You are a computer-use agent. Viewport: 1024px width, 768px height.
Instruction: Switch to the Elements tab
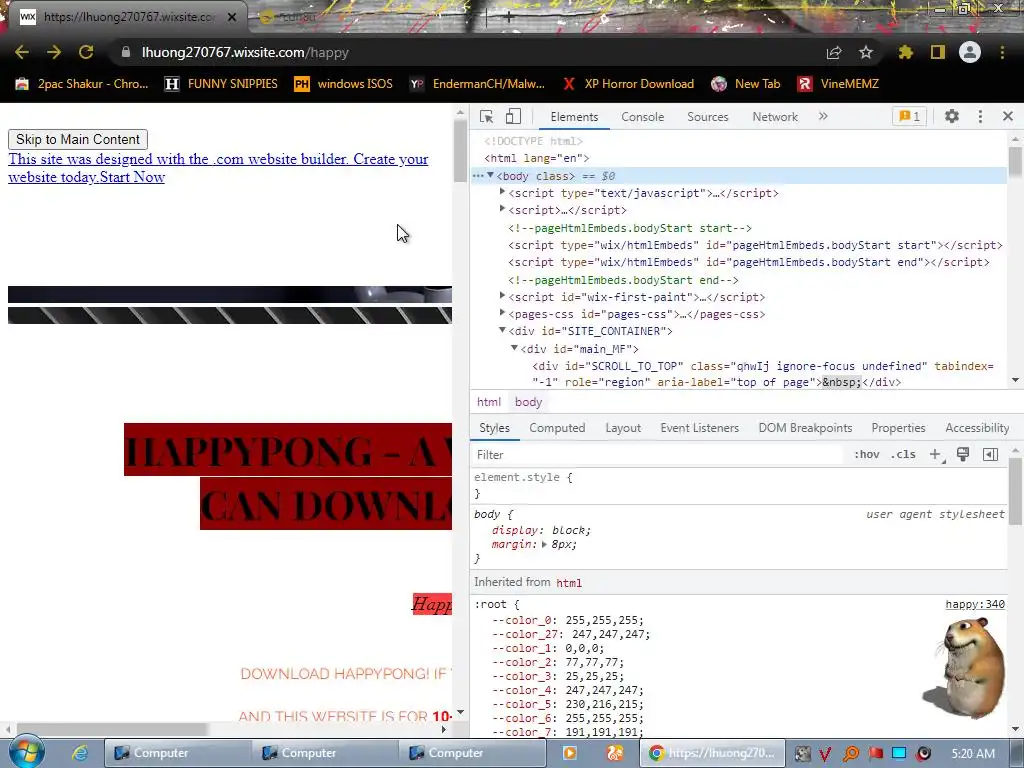pos(574,117)
